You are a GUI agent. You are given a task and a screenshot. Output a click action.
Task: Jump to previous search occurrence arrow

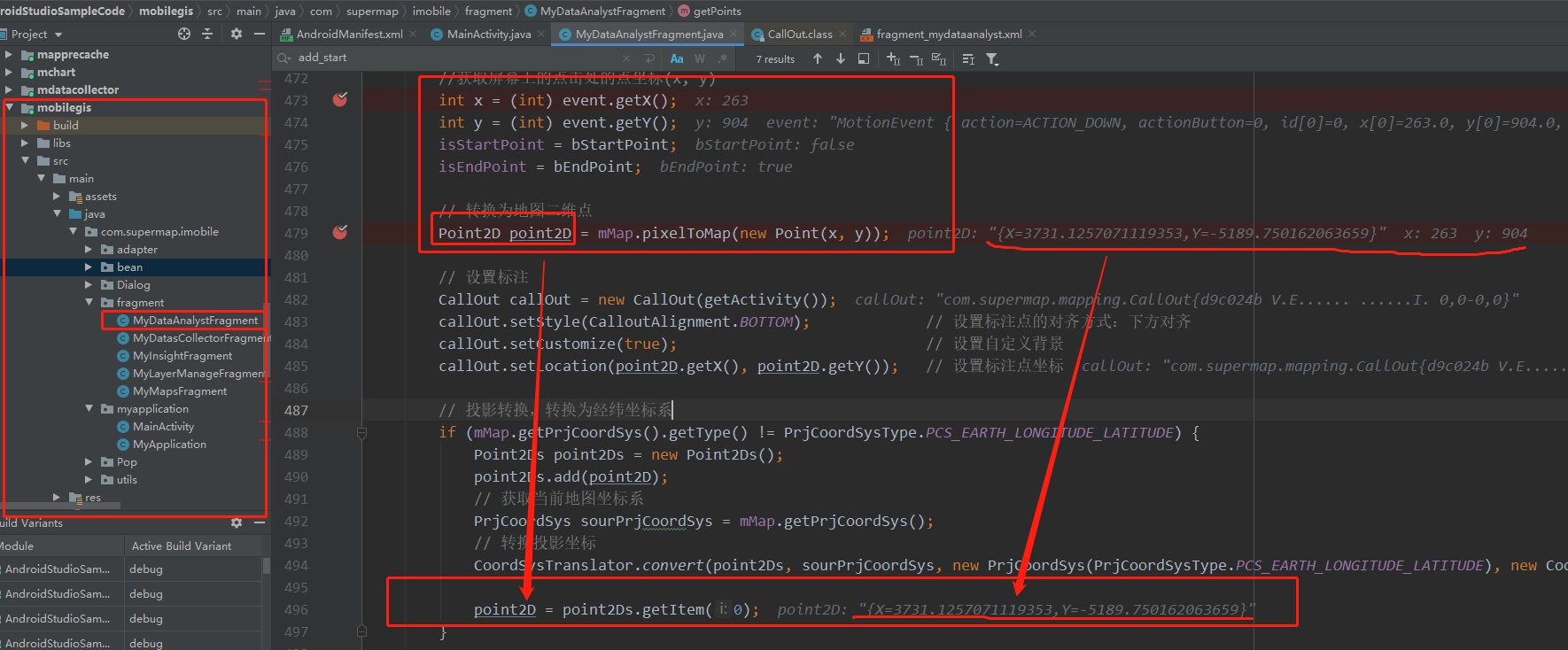pyautogui.click(x=818, y=58)
